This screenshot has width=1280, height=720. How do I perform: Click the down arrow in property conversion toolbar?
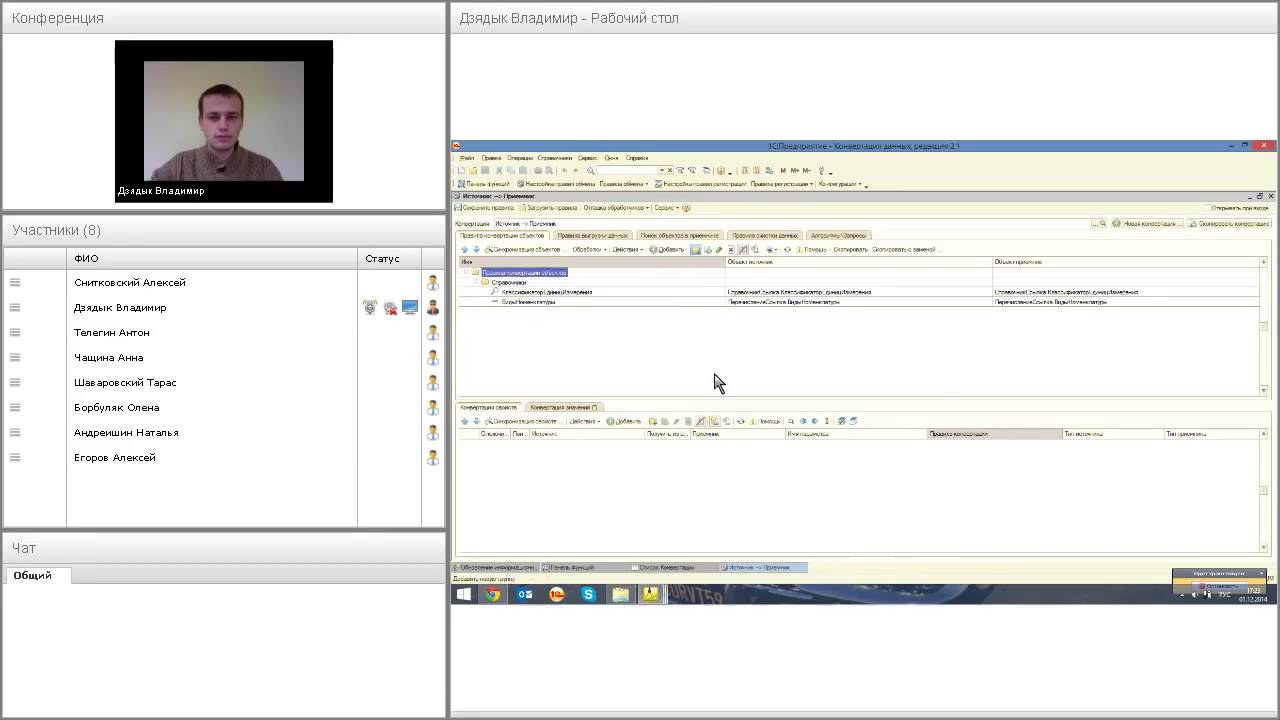(x=476, y=421)
